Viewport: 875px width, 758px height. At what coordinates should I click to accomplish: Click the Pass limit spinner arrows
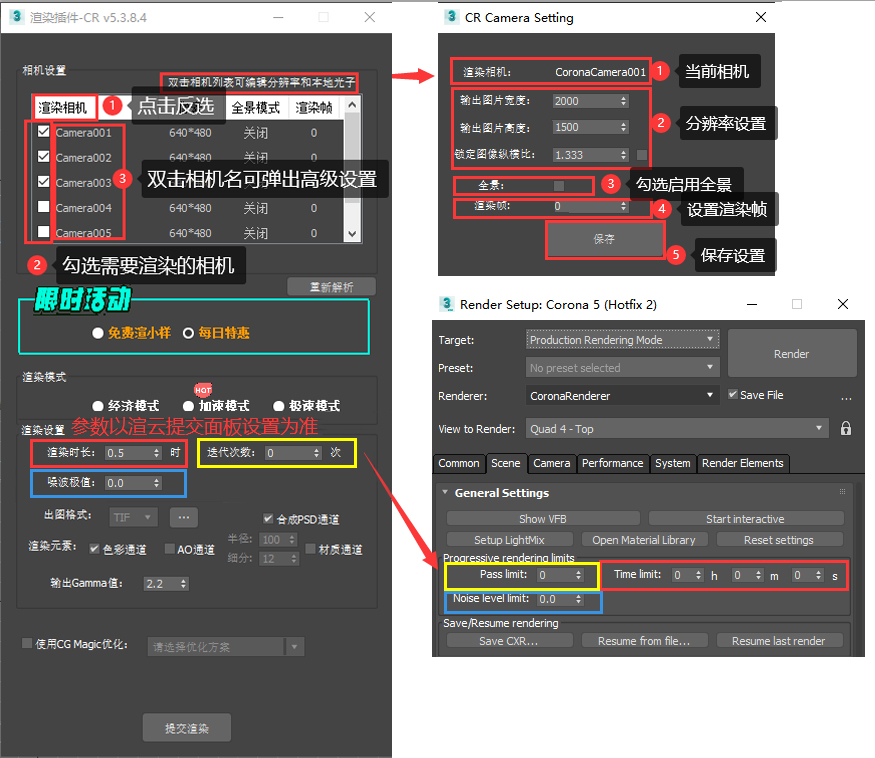pos(579,575)
